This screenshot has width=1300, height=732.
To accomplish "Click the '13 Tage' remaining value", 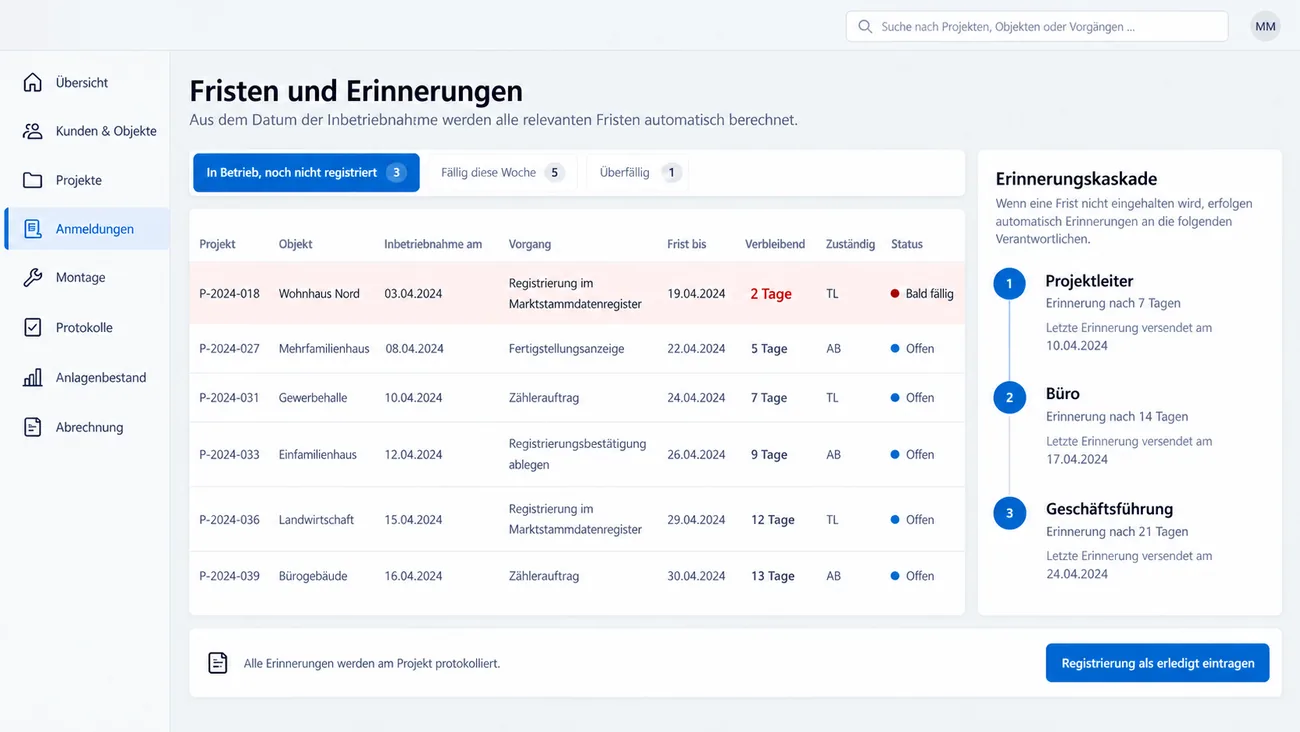I will (773, 576).
